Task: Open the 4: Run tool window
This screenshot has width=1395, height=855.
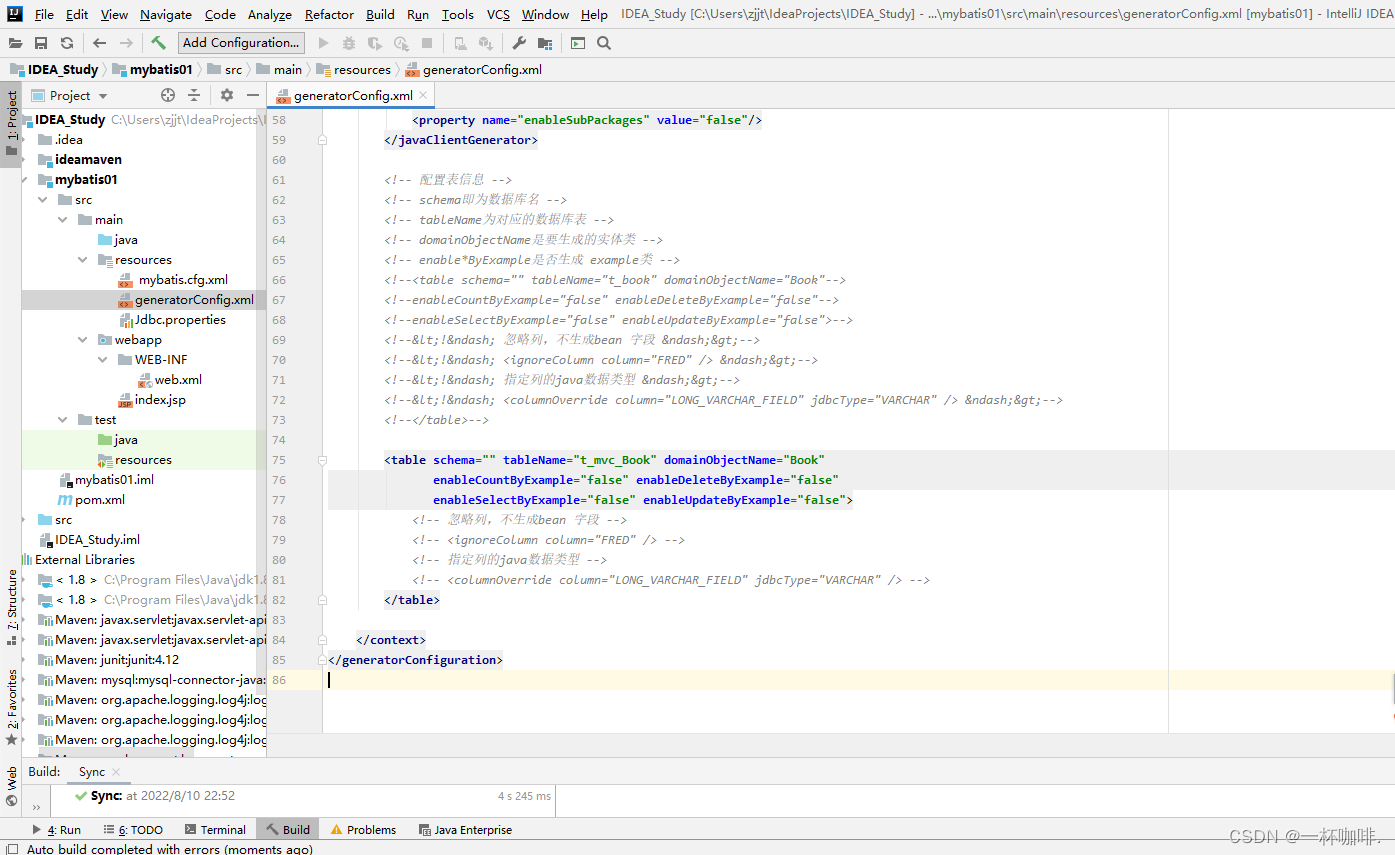Action: (x=56, y=830)
